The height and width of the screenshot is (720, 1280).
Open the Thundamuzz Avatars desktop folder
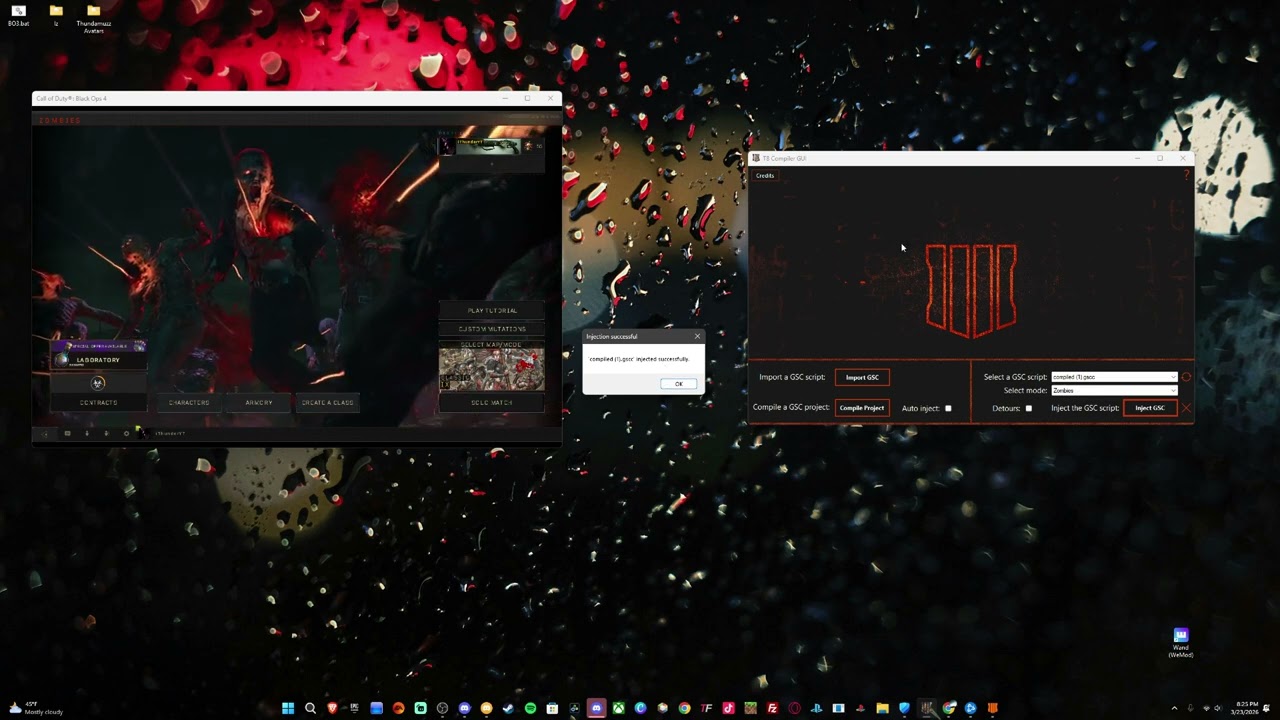pyautogui.click(x=93, y=19)
